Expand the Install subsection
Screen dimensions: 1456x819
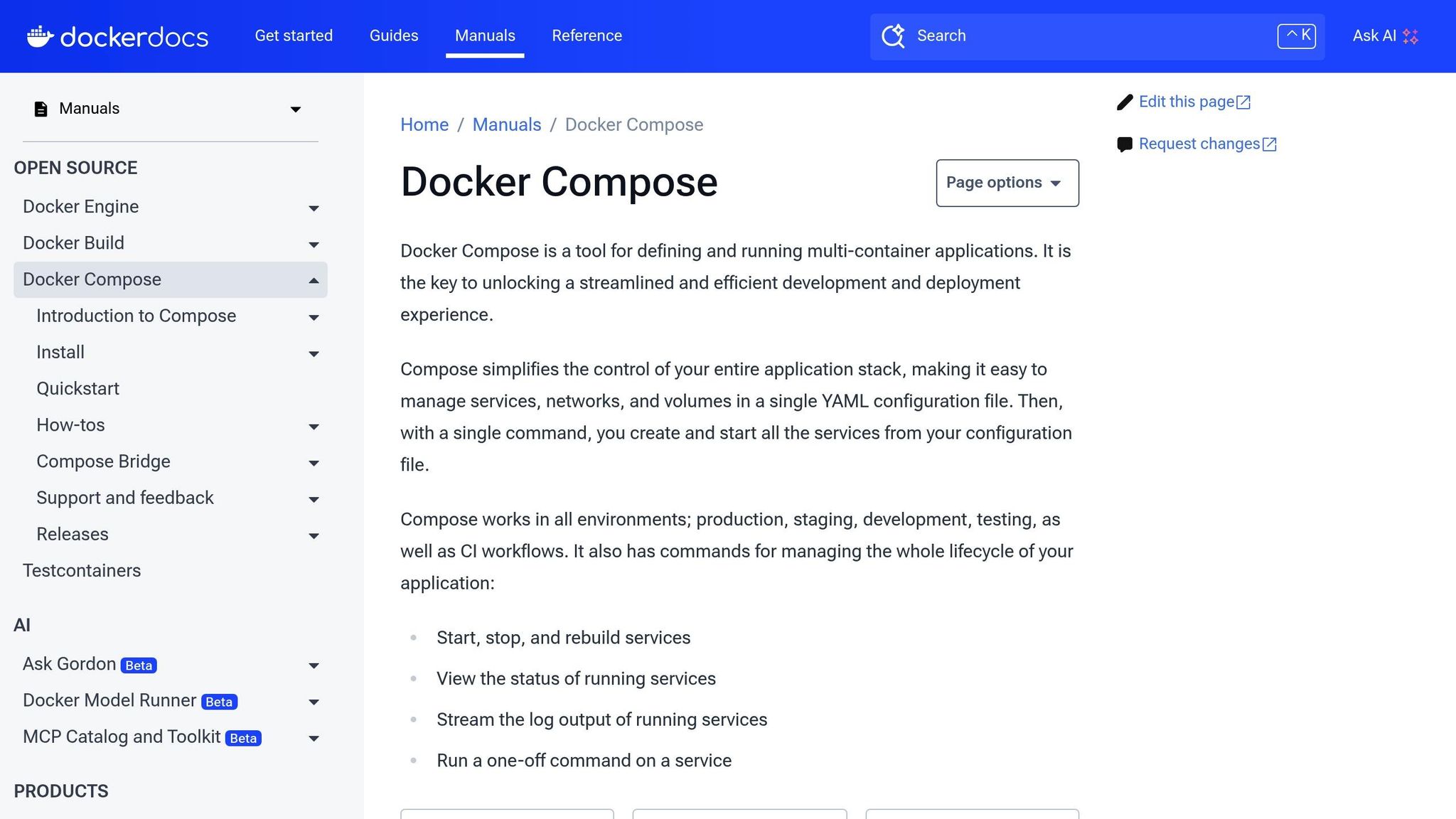point(314,354)
